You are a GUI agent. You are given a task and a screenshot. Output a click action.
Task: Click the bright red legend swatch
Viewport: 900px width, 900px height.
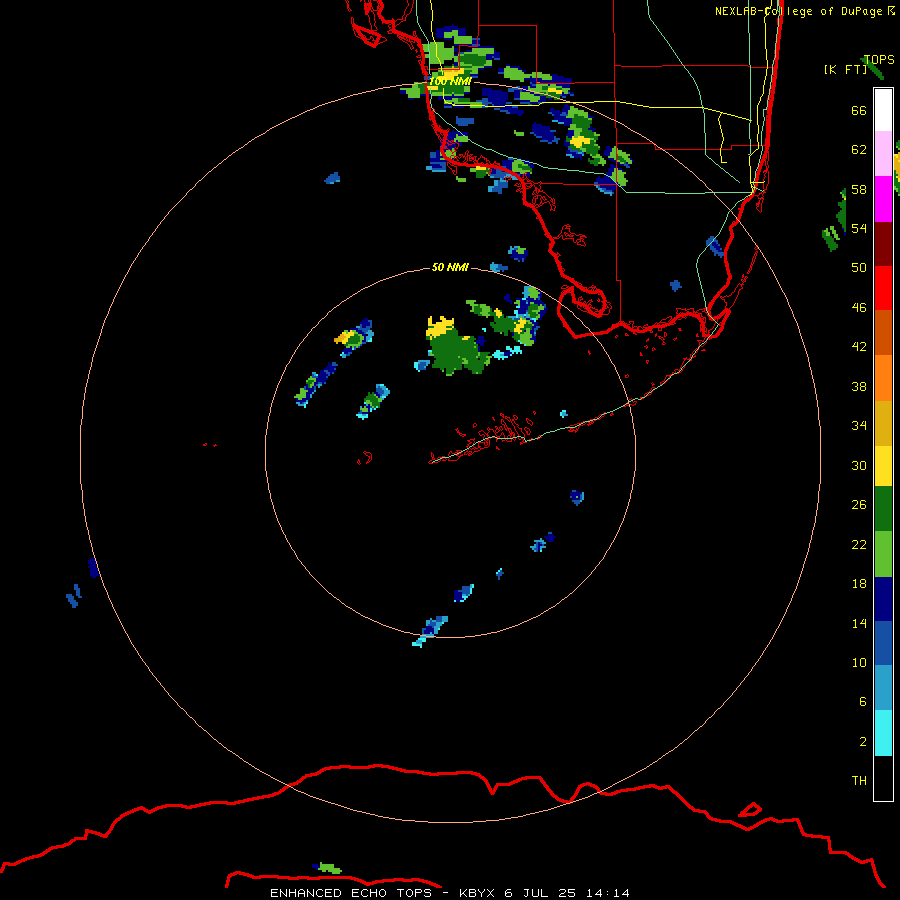(x=883, y=288)
